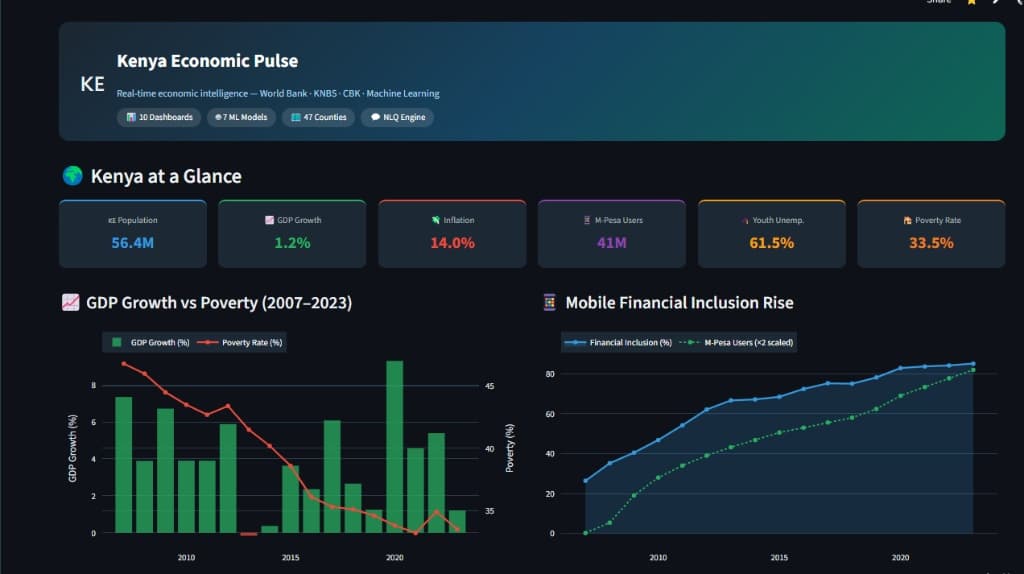Viewport: 1024px width, 574px height.
Task: Click the phone icon beside Mobile Financial Inclusion Rise
Action: point(549,302)
